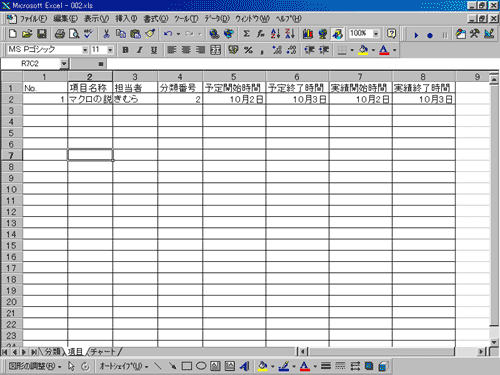This screenshot has height=375, width=500.
Task: Select the Rectangle drawing tool
Action: click(x=187, y=366)
